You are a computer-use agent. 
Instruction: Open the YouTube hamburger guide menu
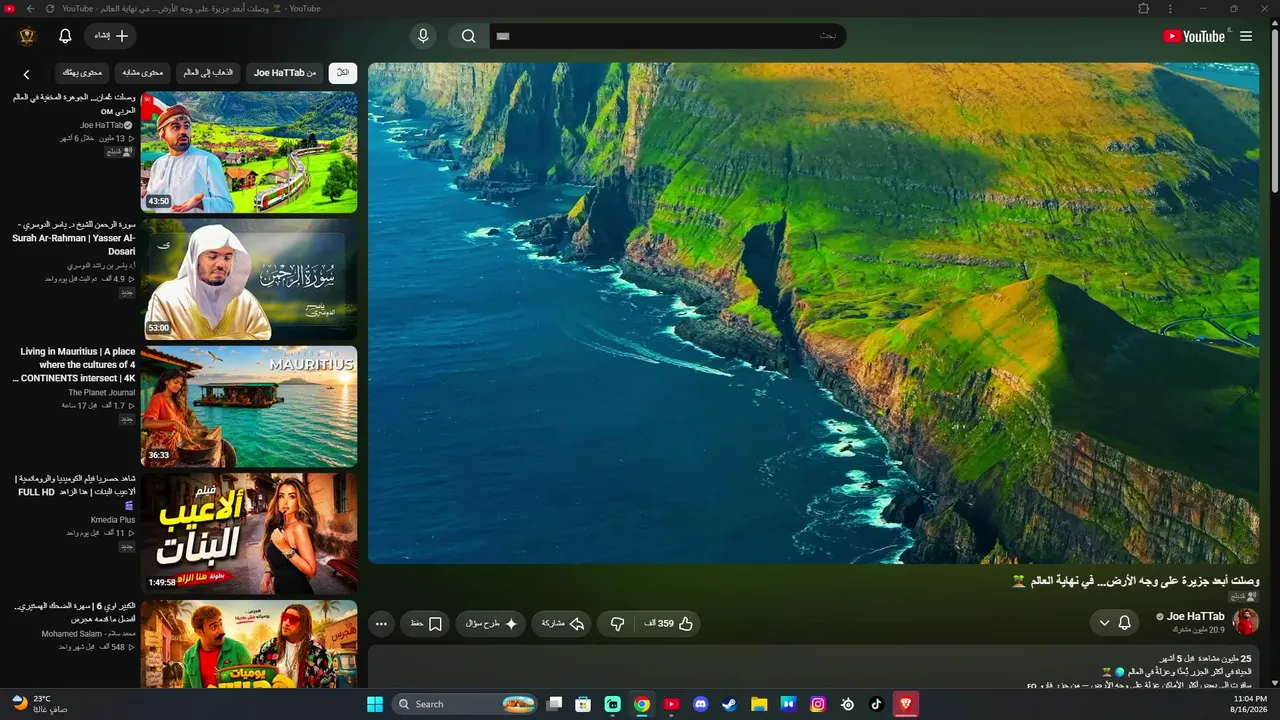tap(1246, 36)
